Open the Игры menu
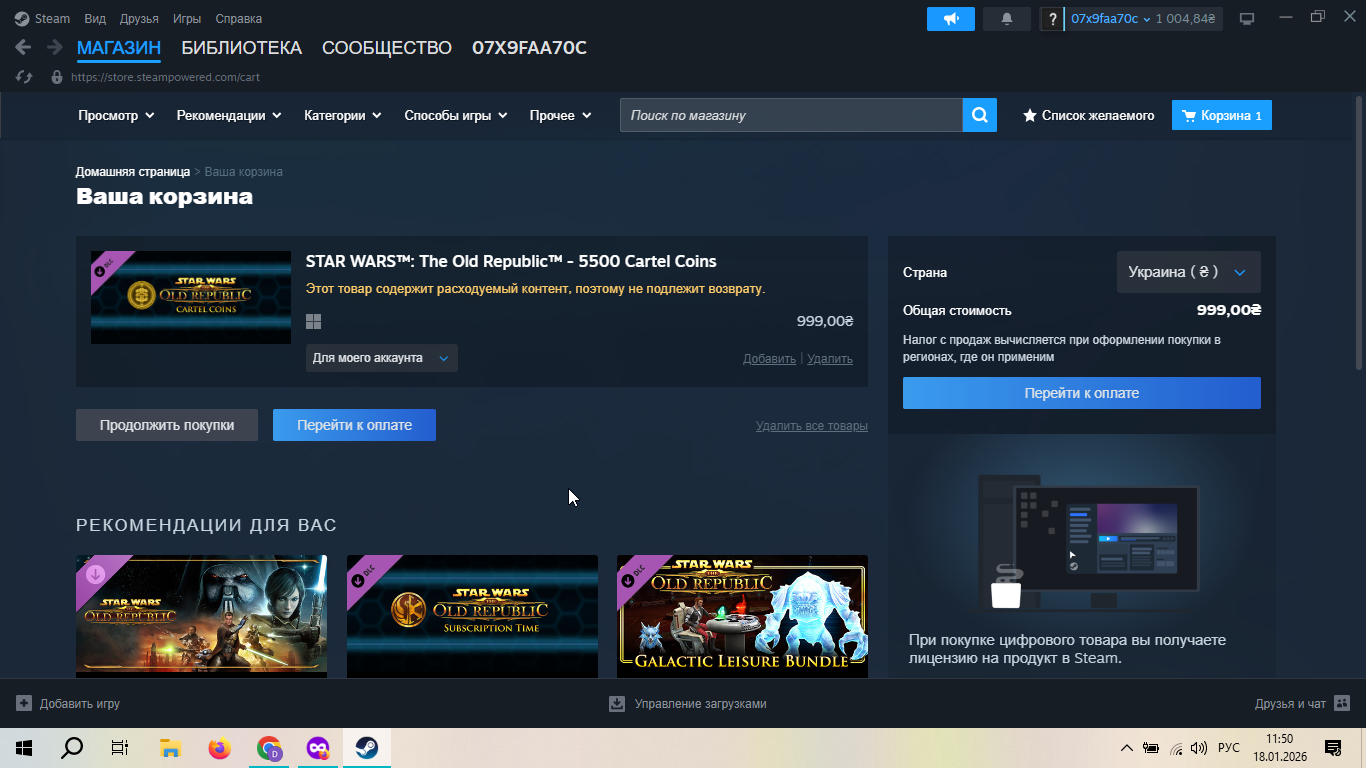The image size is (1366, 768). (x=187, y=19)
